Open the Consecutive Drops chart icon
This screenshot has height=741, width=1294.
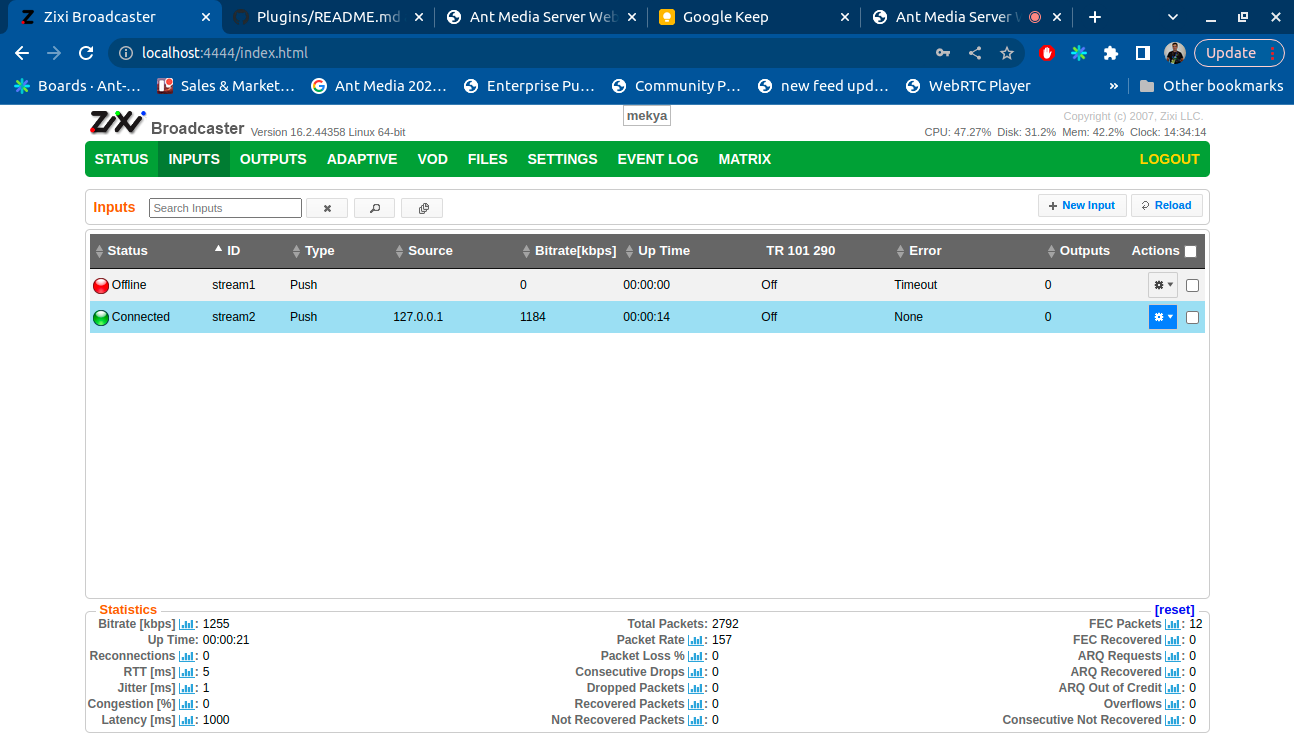click(x=696, y=672)
